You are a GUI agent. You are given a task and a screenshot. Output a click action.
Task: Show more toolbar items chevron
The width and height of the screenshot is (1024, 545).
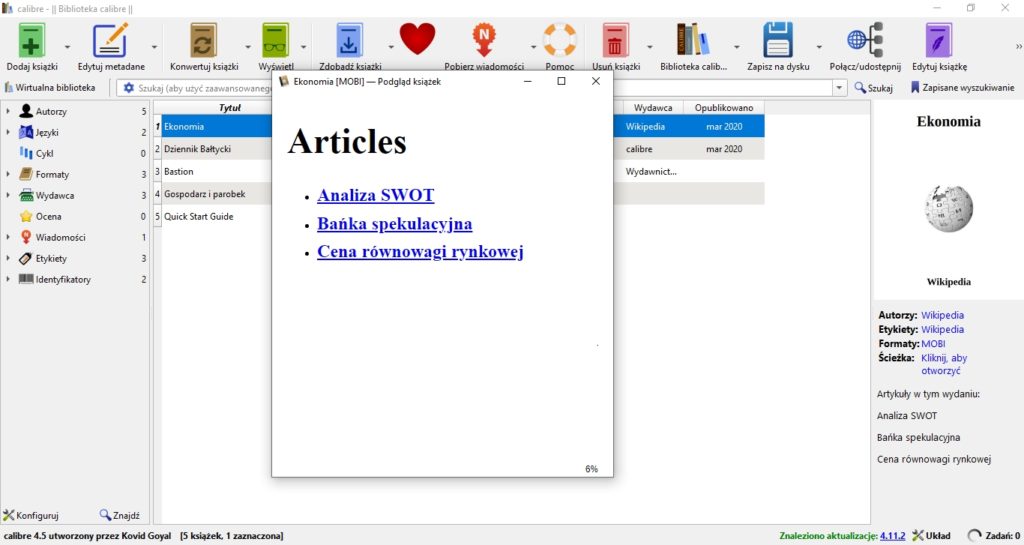(x=1018, y=47)
